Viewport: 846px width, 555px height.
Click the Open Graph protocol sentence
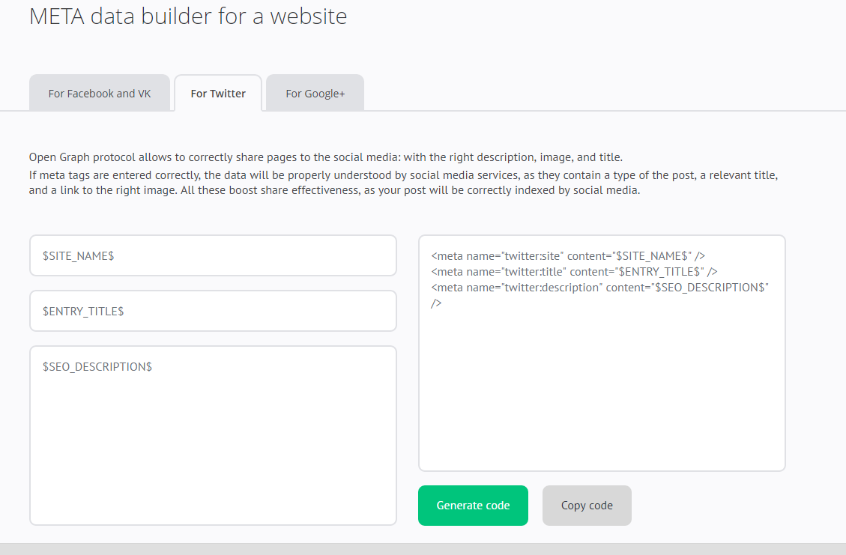326,157
